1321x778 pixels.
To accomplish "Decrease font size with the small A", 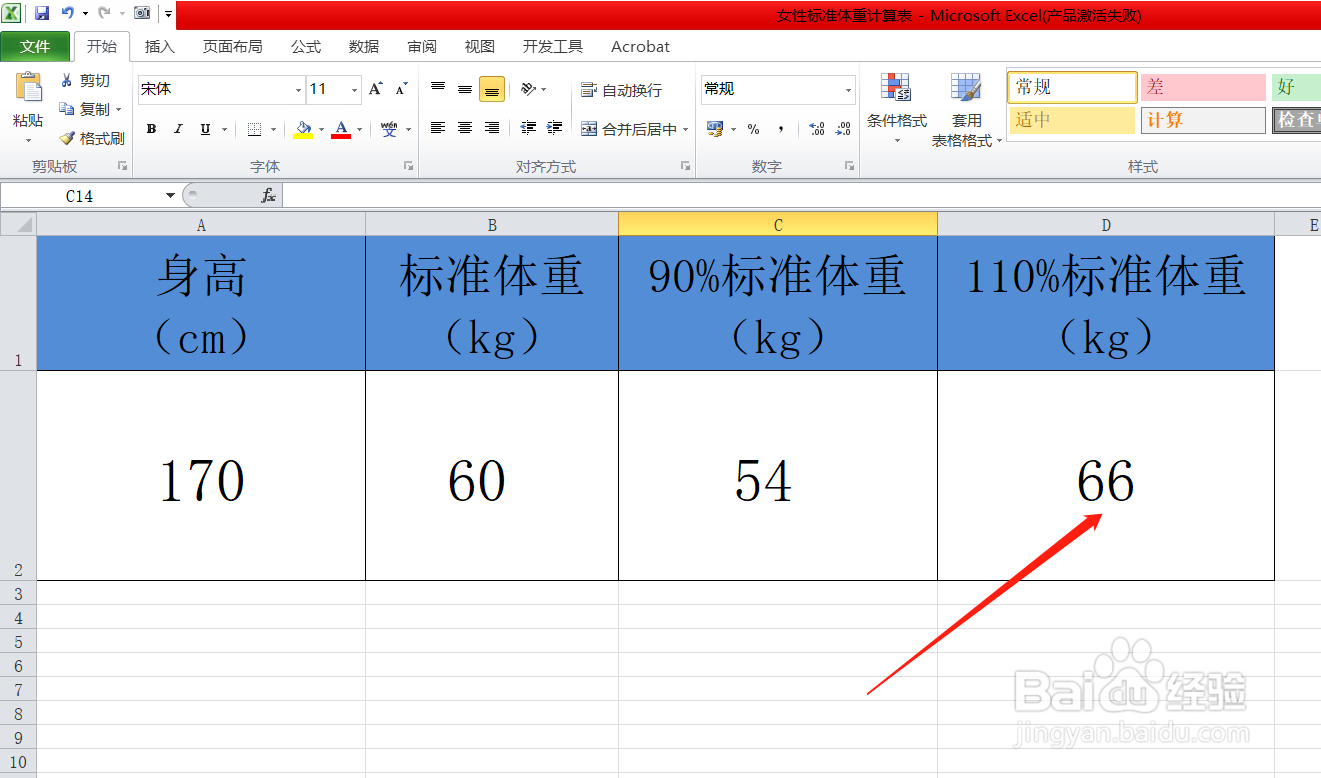I will [x=401, y=89].
